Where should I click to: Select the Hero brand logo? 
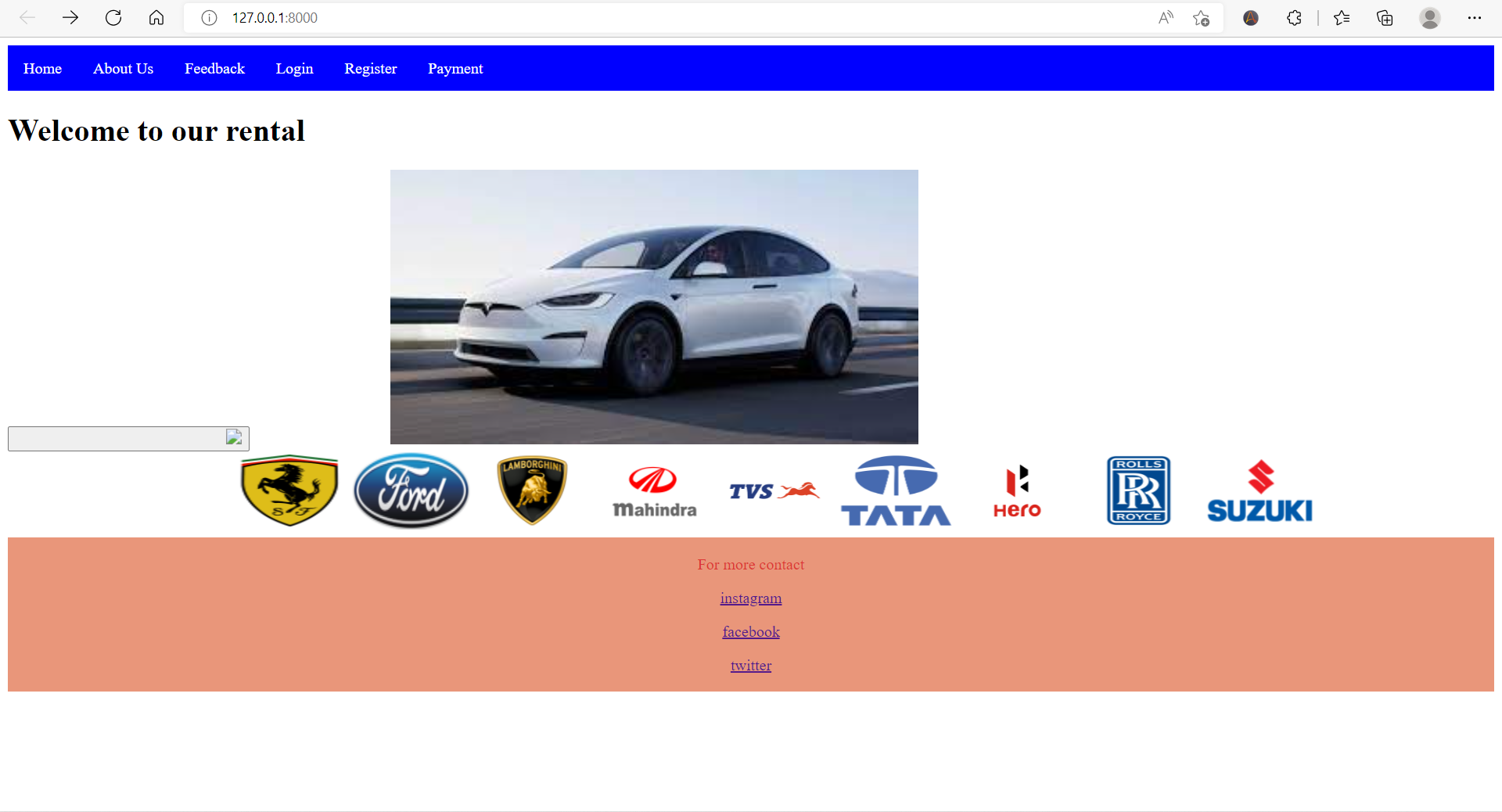1016,490
